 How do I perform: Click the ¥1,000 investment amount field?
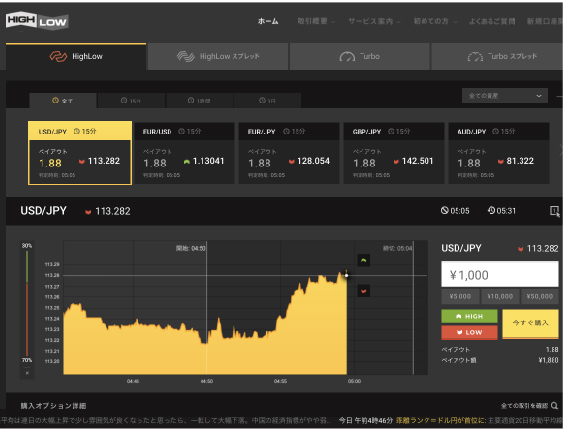[x=499, y=275]
